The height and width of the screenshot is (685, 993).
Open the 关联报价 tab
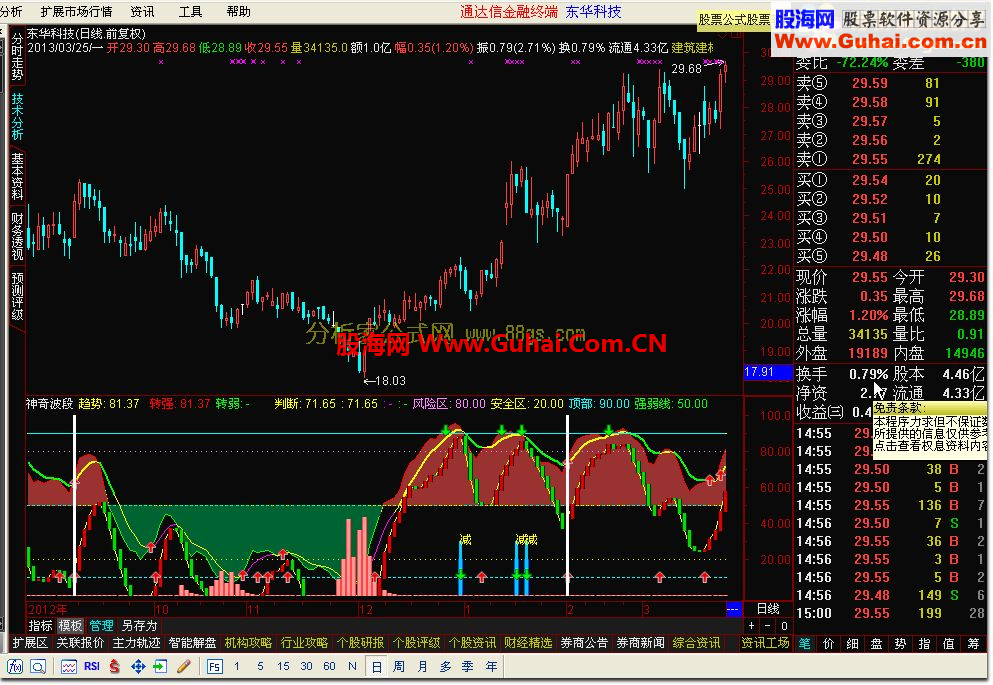pos(80,643)
